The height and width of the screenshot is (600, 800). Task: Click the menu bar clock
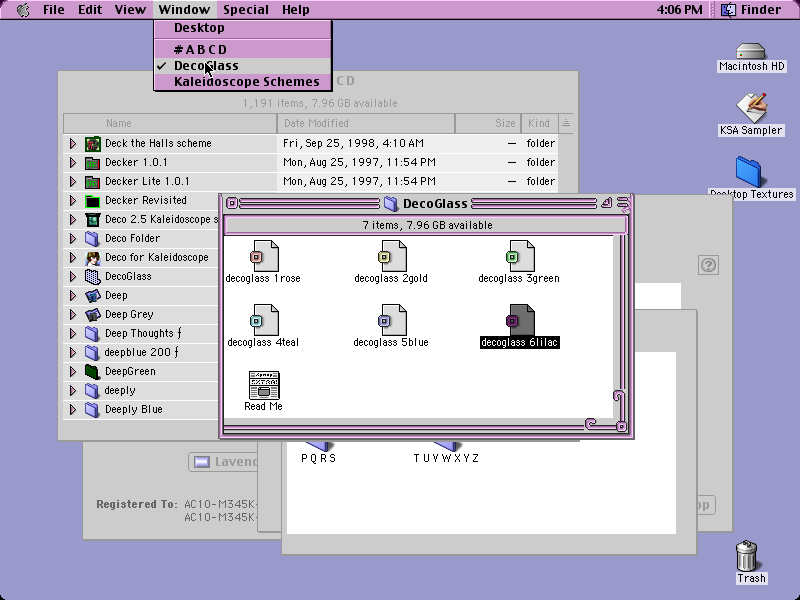(x=679, y=10)
